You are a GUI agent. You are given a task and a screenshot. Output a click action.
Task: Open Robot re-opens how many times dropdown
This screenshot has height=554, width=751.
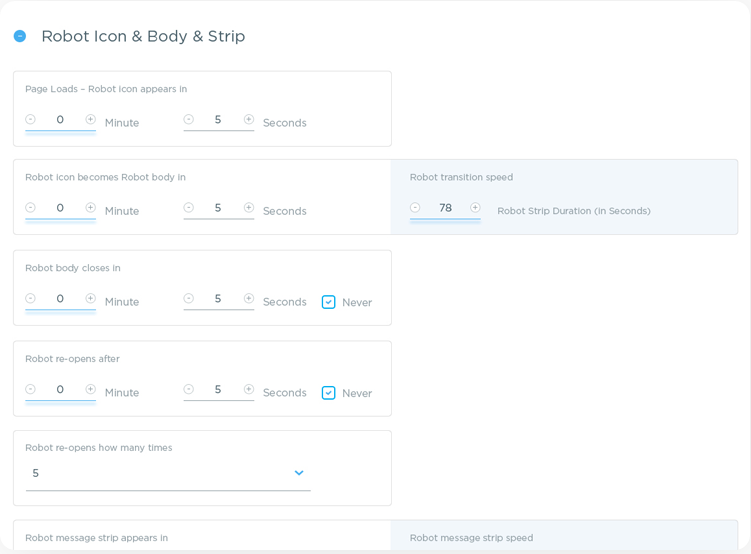pos(298,473)
